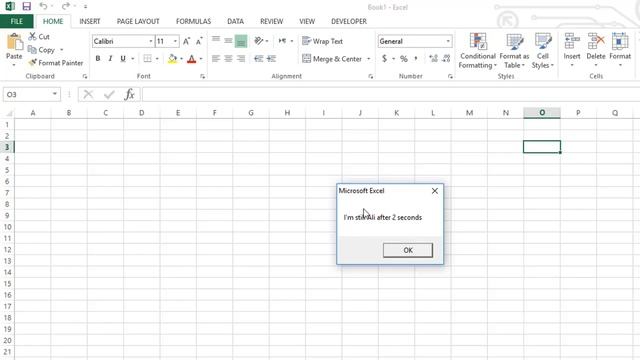Image resolution: width=640 pixels, height=360 pixels.
Task: Click OK in the message box
Action: click(408, 250)
